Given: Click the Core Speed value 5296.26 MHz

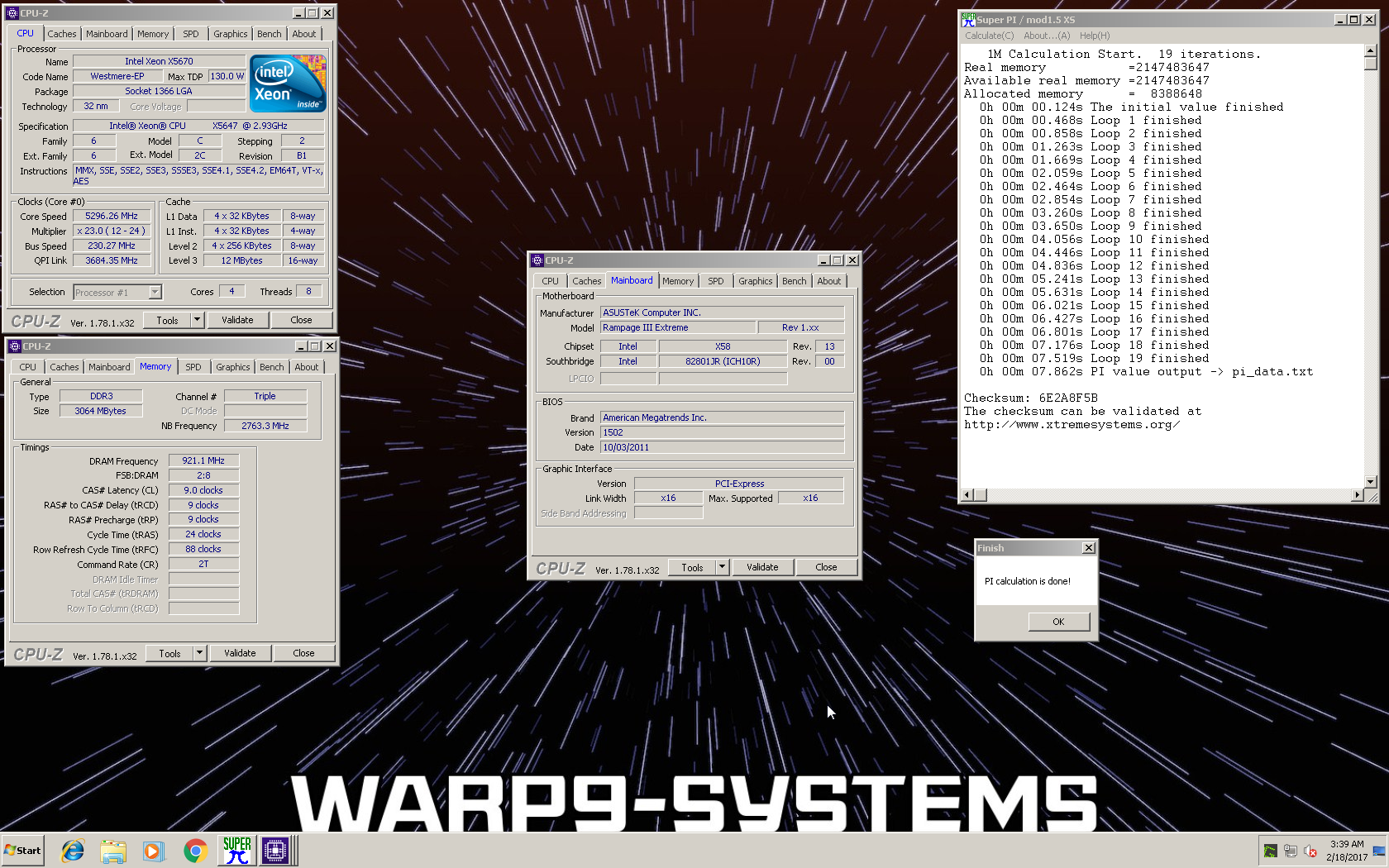Looking at the screenshot, I should click(112, 216).
